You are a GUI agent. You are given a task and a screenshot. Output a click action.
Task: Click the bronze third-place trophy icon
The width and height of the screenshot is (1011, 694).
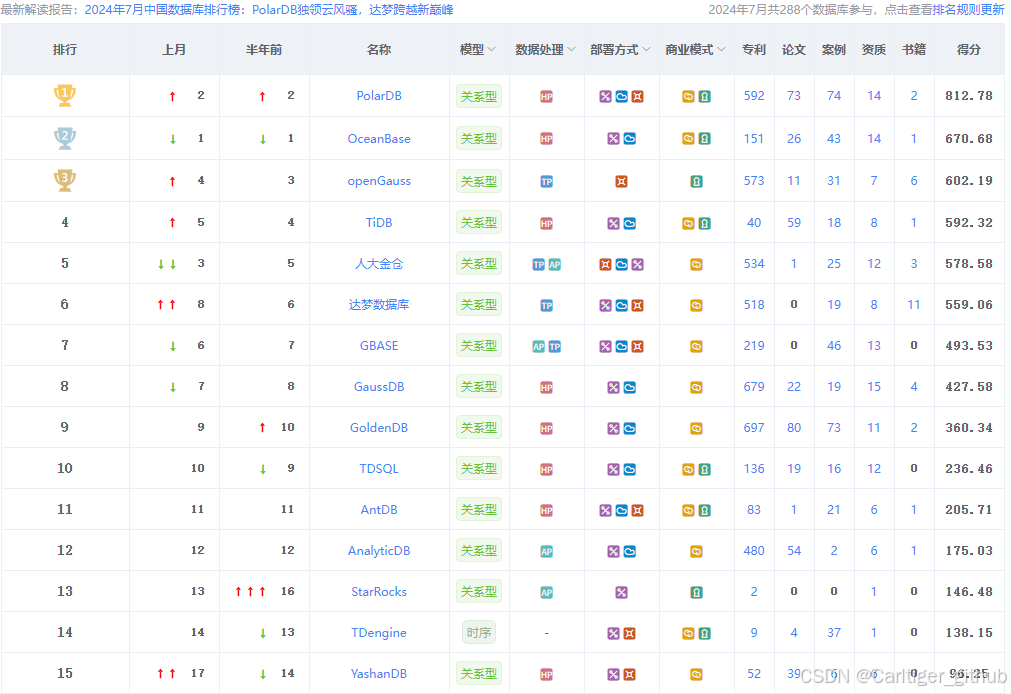pos(64,181)
